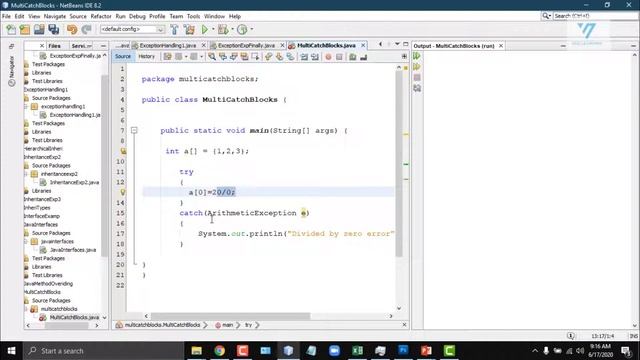Viewport: 640px width, 360px height.
Task: Switch to the ExceptionHandling1.java tab
Action: coord(168,45)
